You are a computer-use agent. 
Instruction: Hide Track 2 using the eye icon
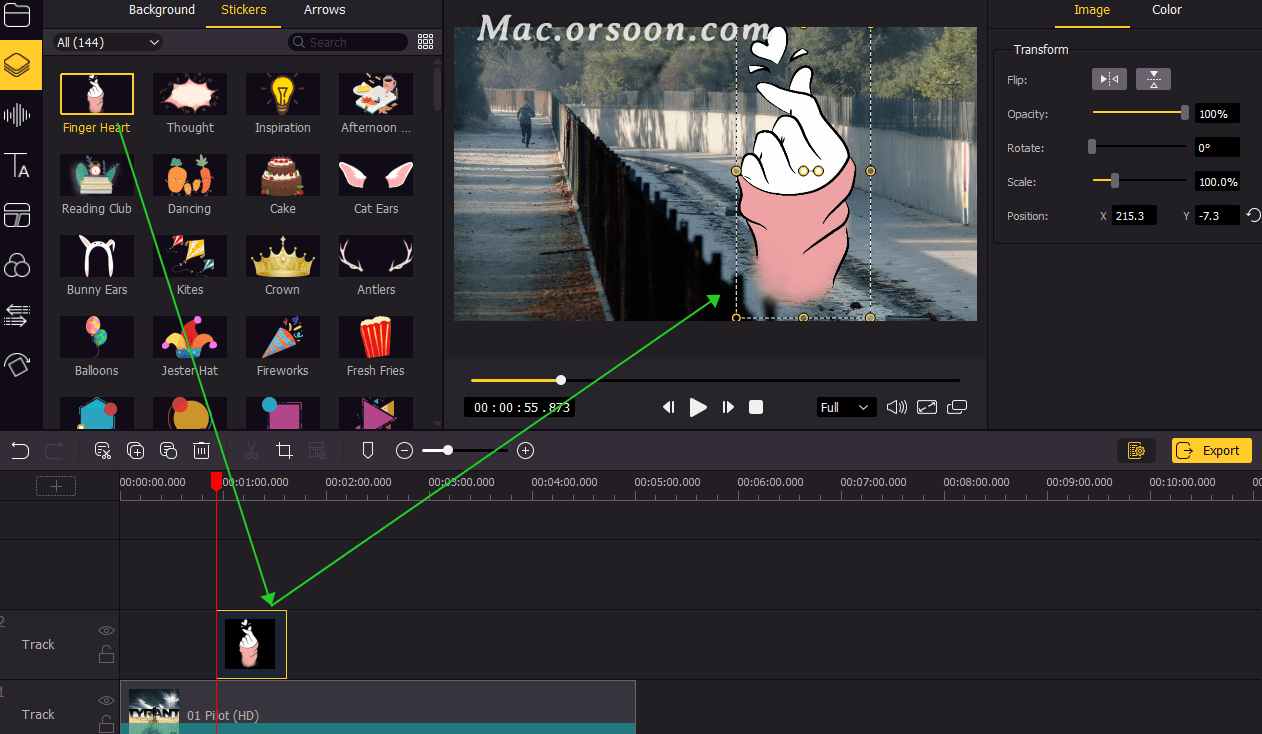coord(106,631)
